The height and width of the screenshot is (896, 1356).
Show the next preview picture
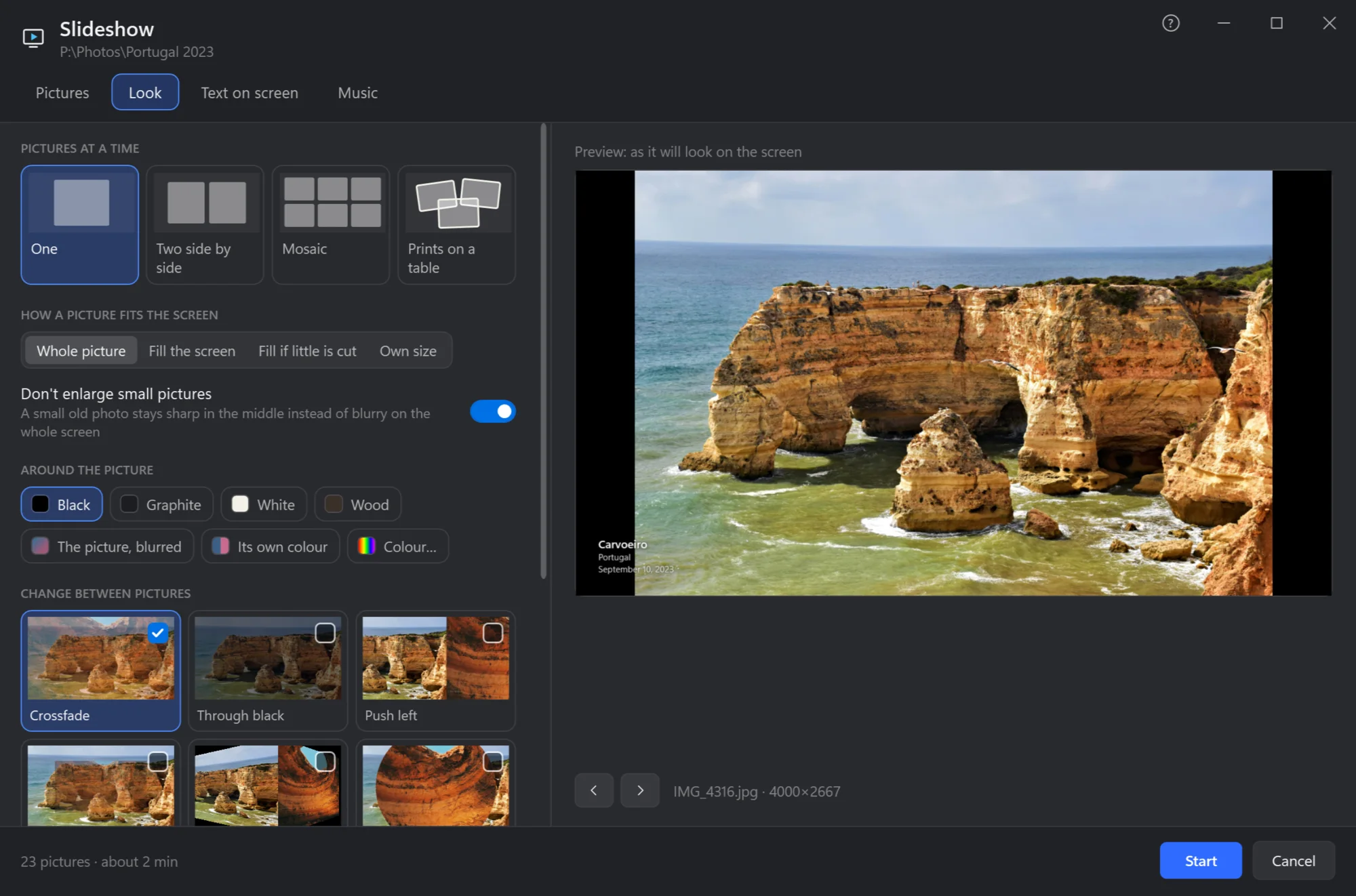click(640, 790)
